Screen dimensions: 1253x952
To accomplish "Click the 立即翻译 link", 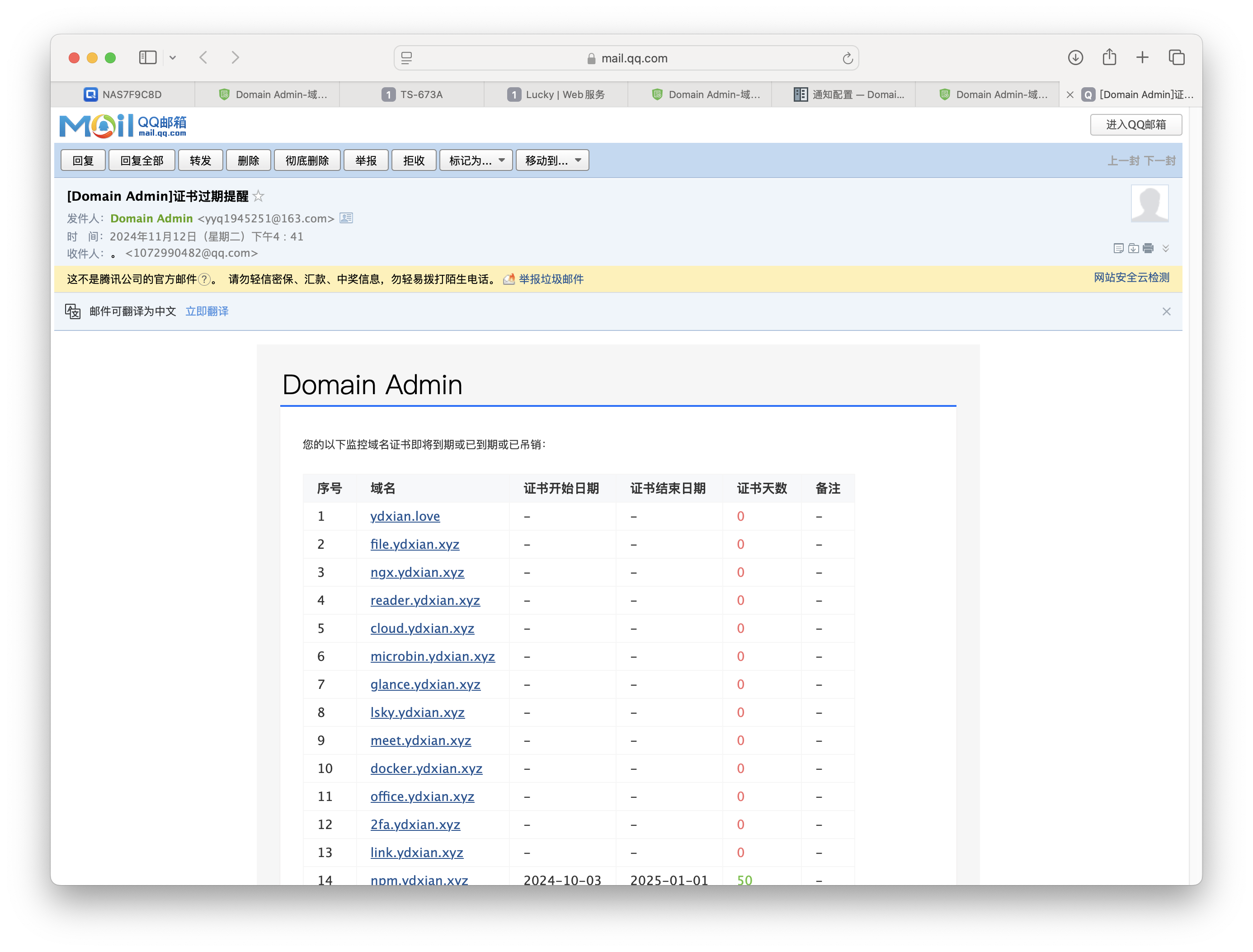I will click(207, 311).
